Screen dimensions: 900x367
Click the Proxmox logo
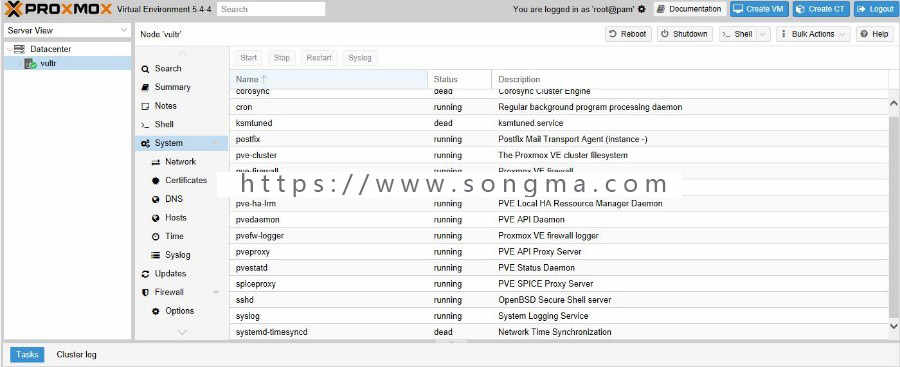pos(58,9)
